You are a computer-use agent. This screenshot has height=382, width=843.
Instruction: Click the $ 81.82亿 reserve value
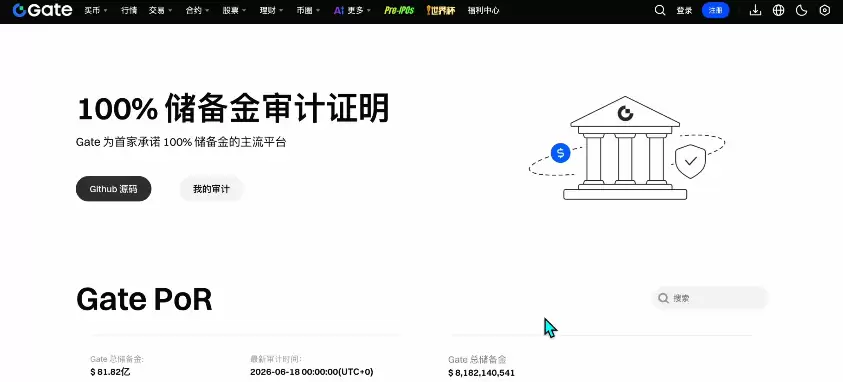[x=111, y=372]
